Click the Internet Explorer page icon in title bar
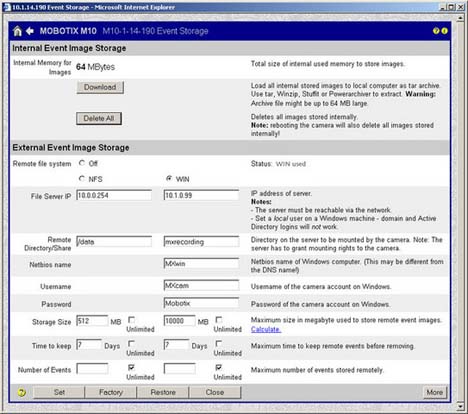The height and width of the screenshot is (414, 468). click(x=6, y=7)
